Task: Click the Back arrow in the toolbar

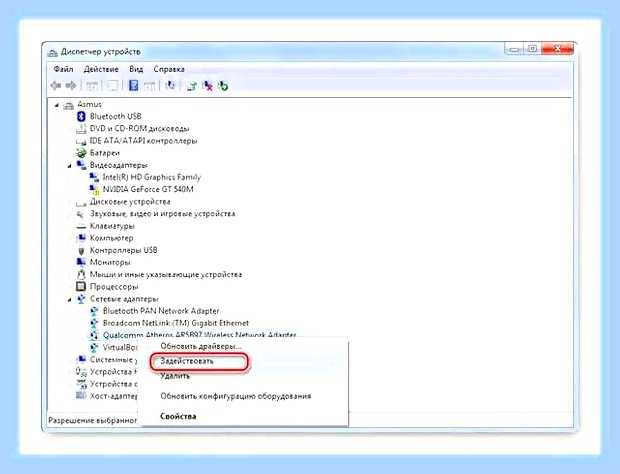Action: pyautogui.click(x=56, y=85)
